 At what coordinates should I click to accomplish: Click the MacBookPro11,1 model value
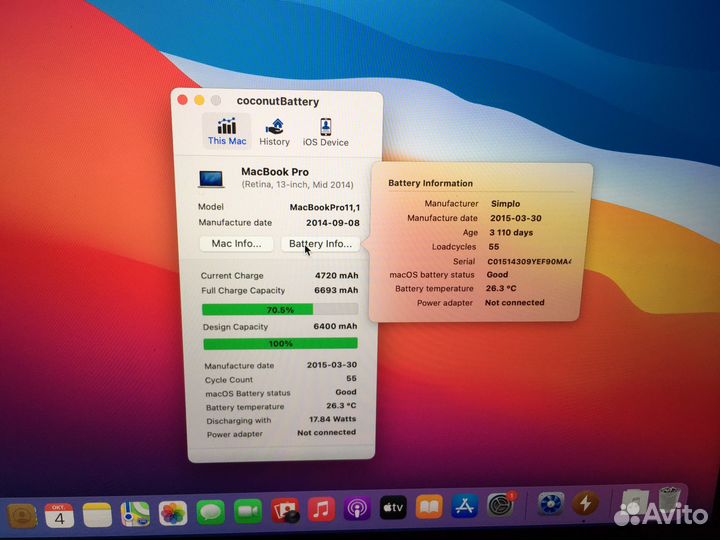325,207
